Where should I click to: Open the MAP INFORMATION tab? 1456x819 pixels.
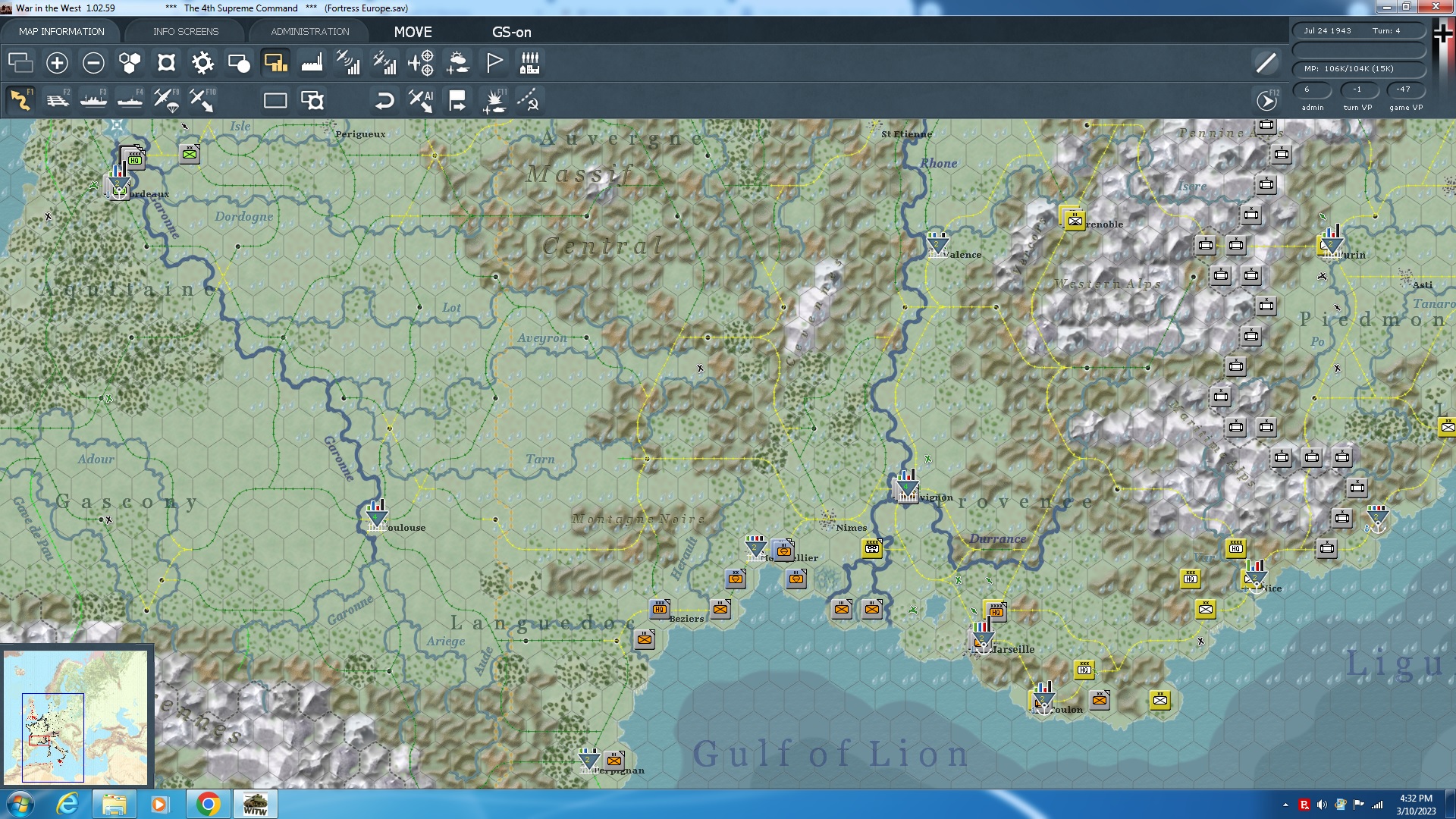(61, 32)
